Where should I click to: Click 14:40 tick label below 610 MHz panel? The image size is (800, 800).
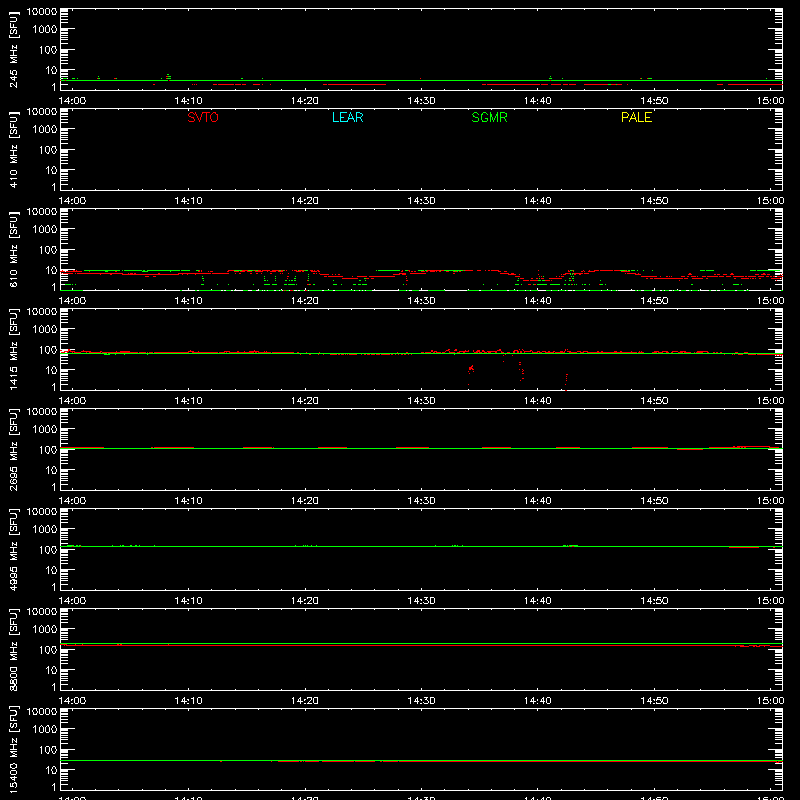[538, 301]
